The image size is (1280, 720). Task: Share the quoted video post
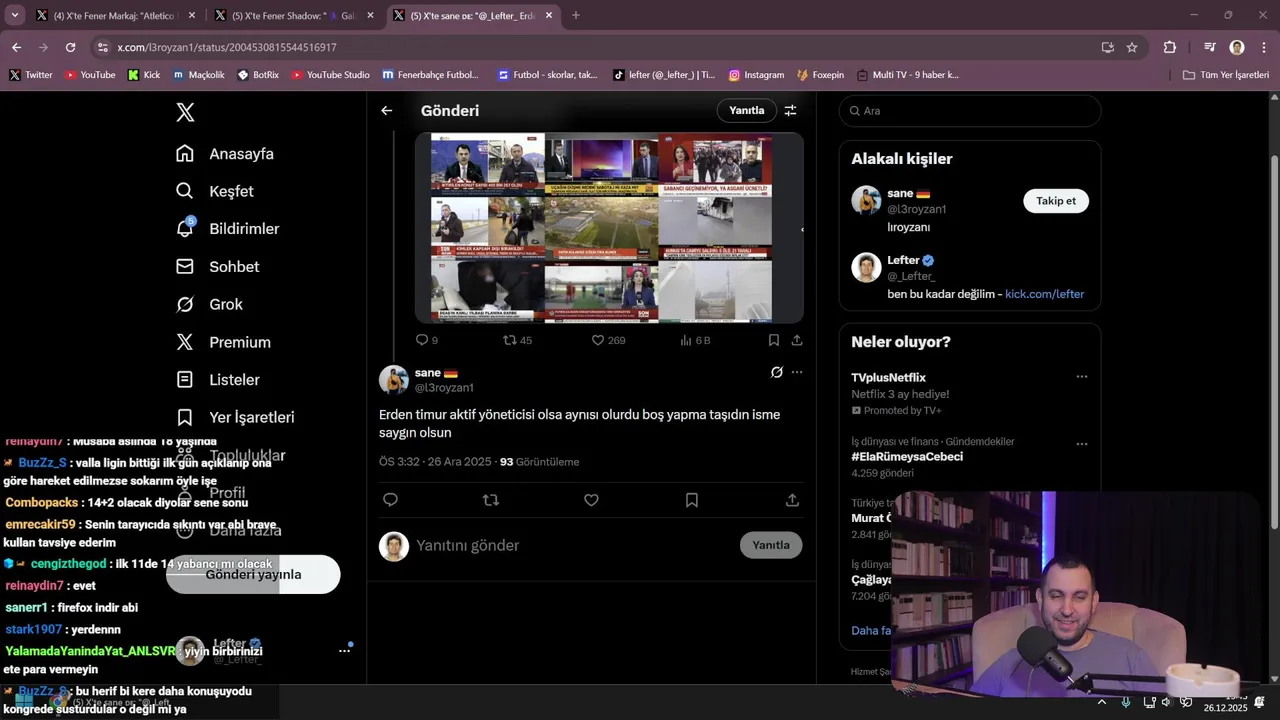click(x=797, y=340)
